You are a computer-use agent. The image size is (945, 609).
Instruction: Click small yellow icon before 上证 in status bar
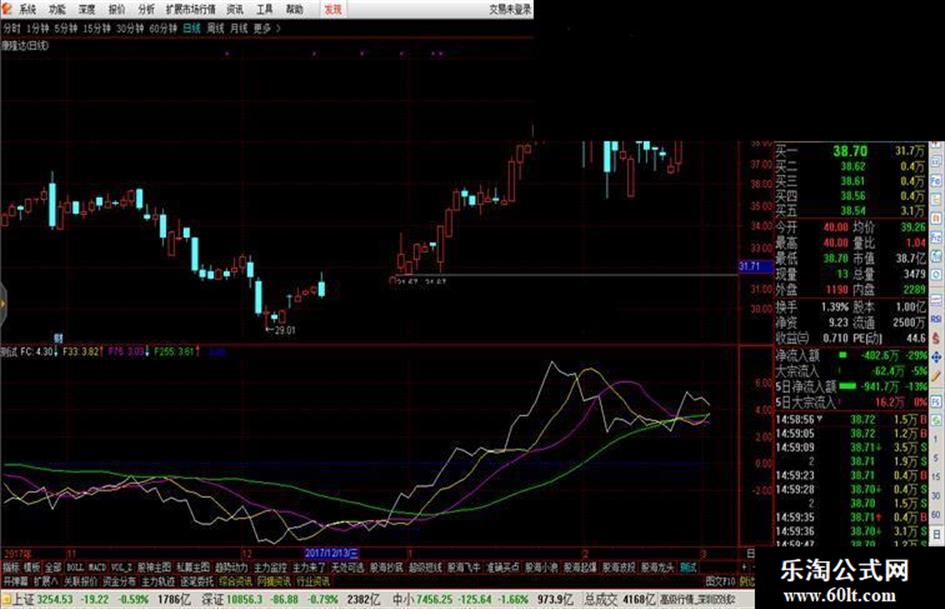tap(6, 599)
